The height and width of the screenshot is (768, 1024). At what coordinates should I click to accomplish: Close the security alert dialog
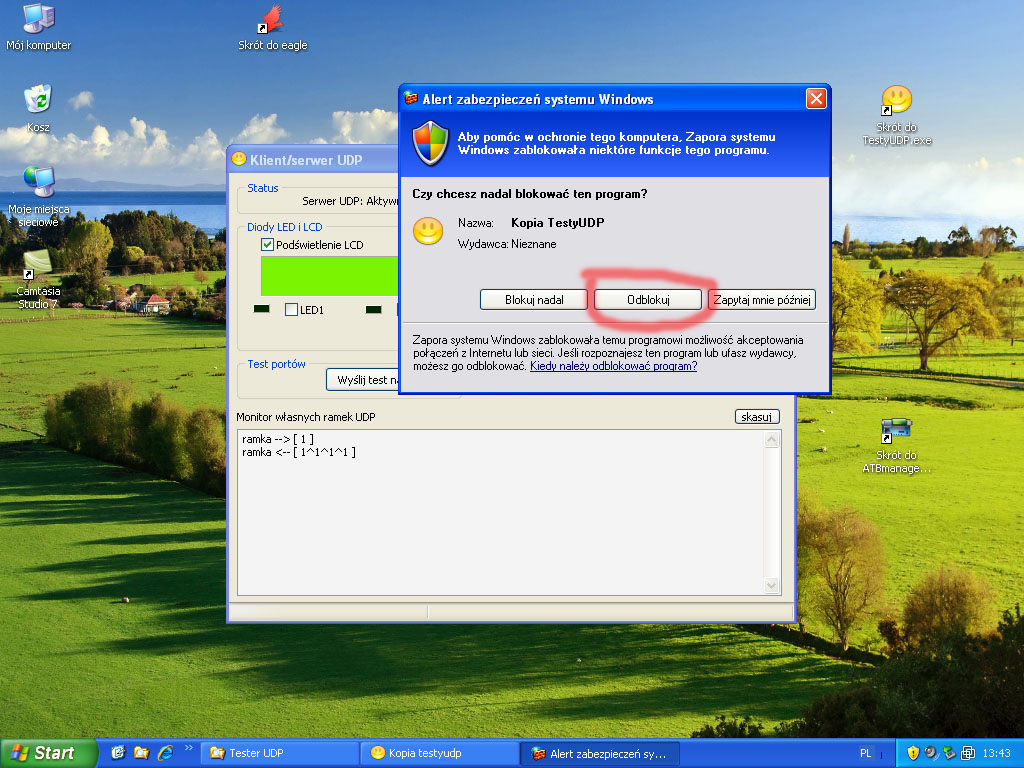816,99
